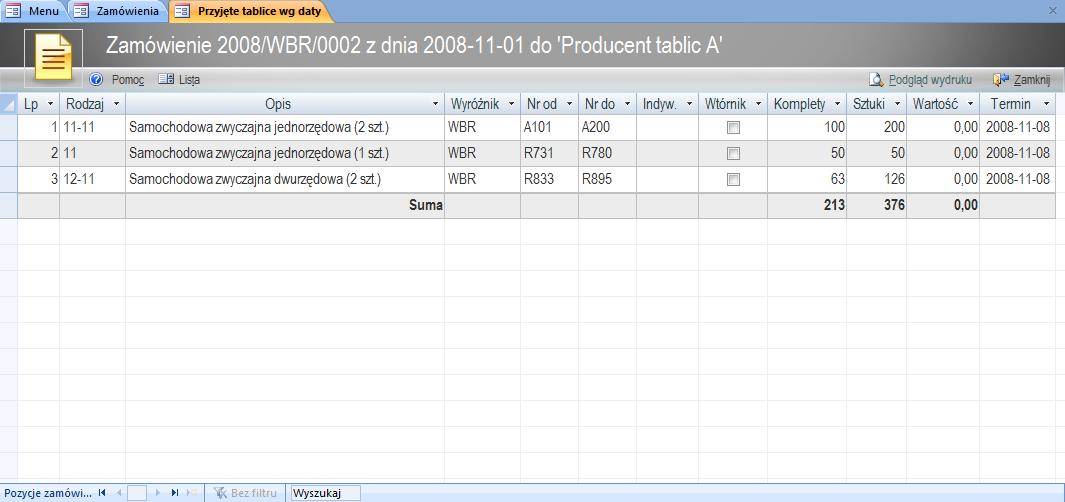Switch to the Zamówienia tab
The height and width of the screenshot is (502, 1065).
[117, 10]
